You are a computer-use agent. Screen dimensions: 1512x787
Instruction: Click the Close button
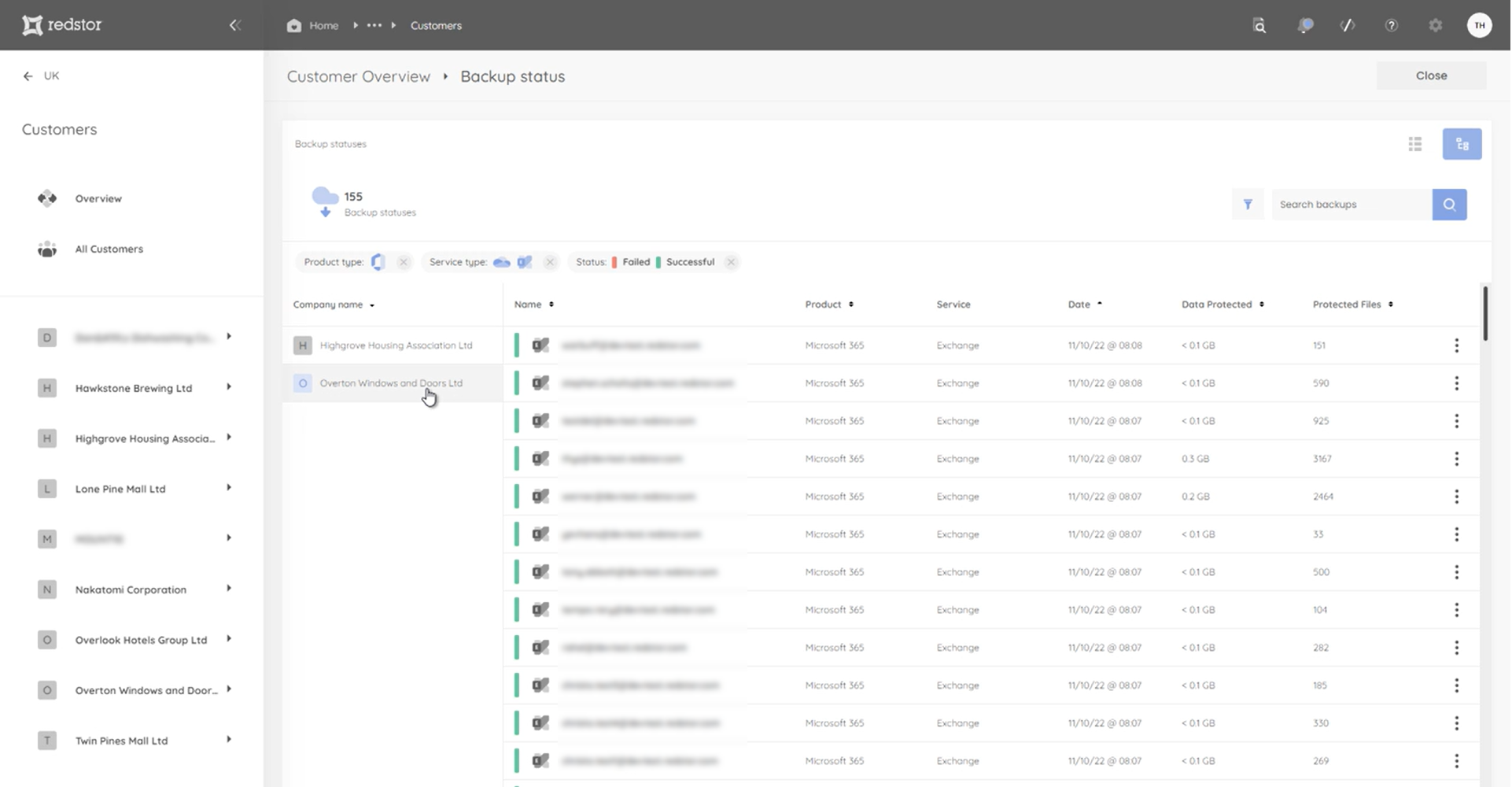tap(1432, 76)
